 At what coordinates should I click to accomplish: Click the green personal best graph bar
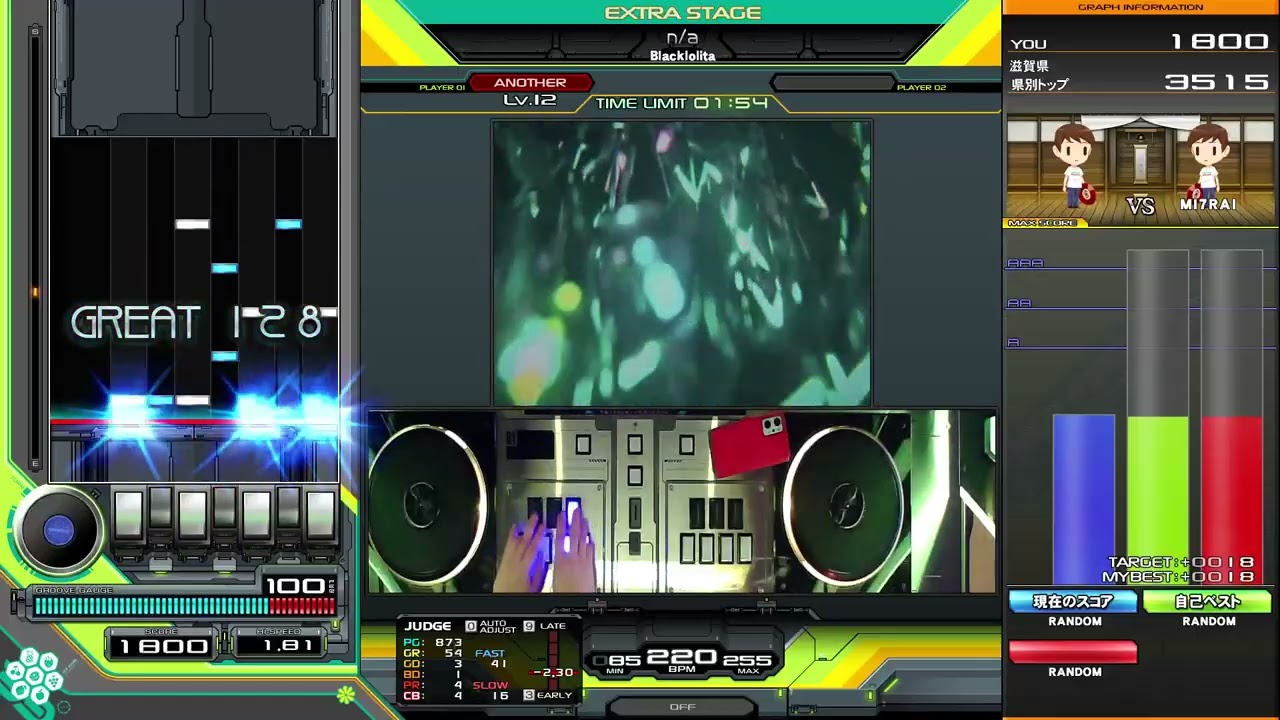coord(1158,499)
